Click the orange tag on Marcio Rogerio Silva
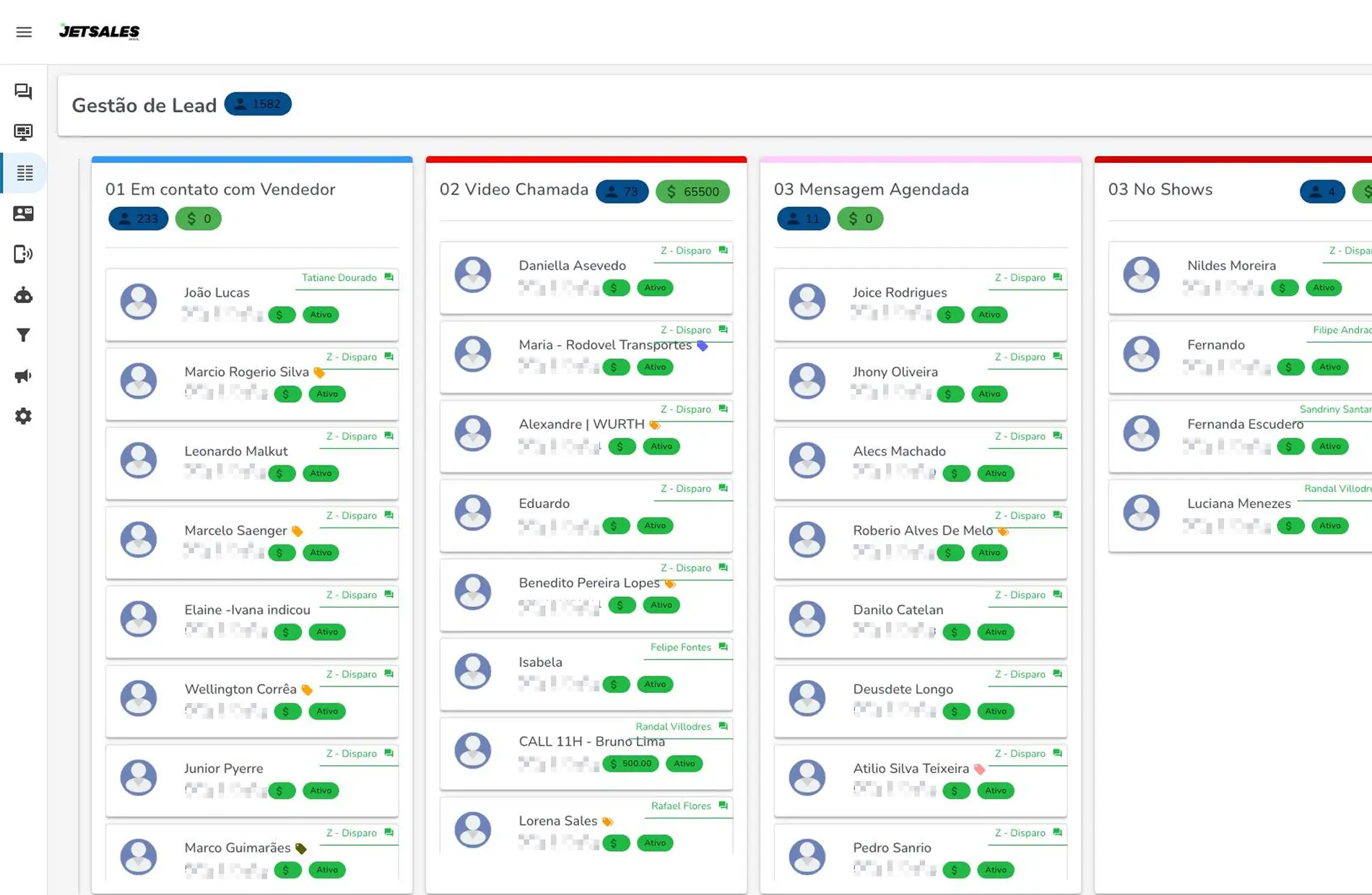This screenshot has height=895, width=1372. (319, 372)
